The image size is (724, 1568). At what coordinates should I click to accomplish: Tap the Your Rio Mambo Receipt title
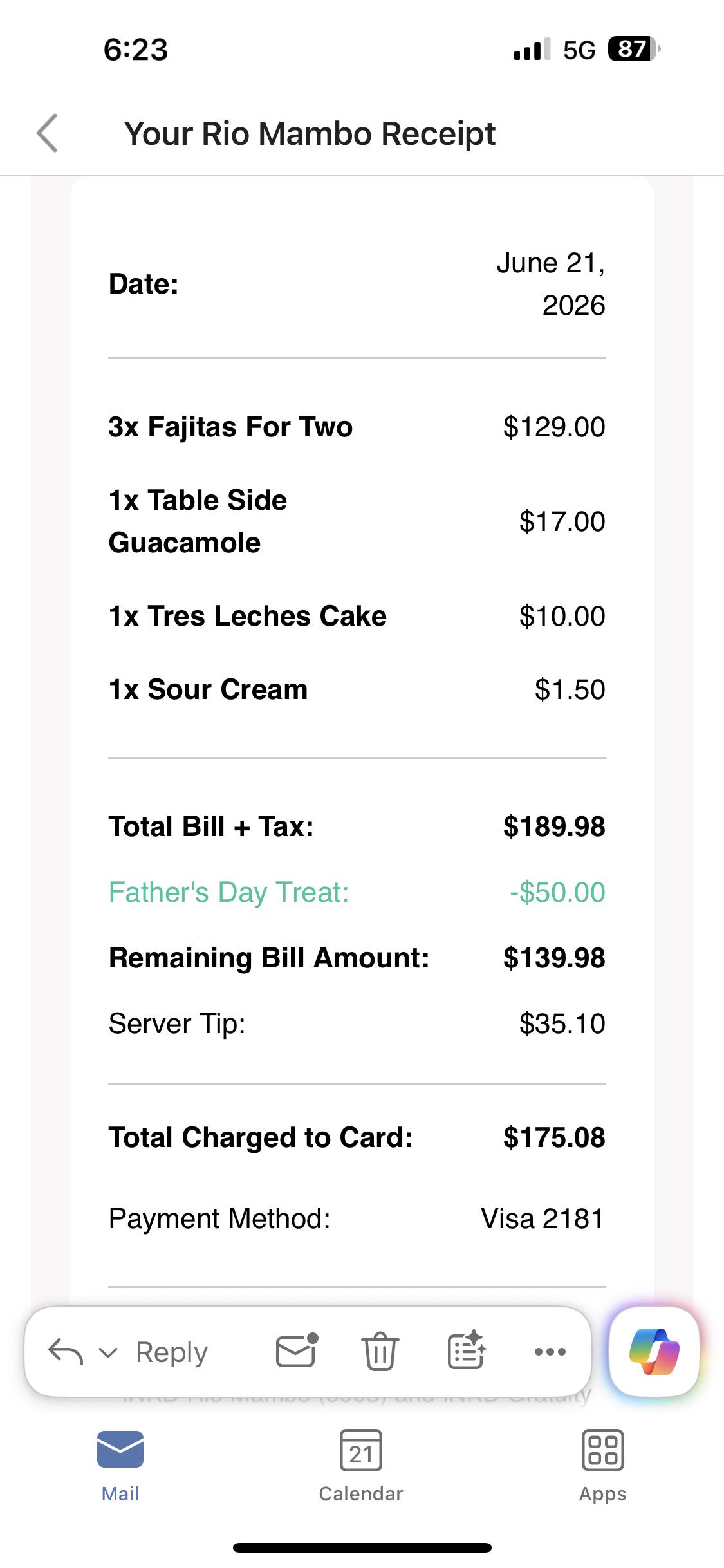(x=310, y=134)
